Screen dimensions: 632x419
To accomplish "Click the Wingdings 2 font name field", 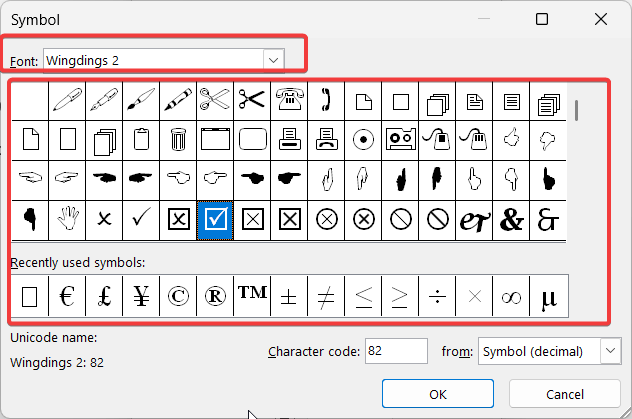I will 154,60.
